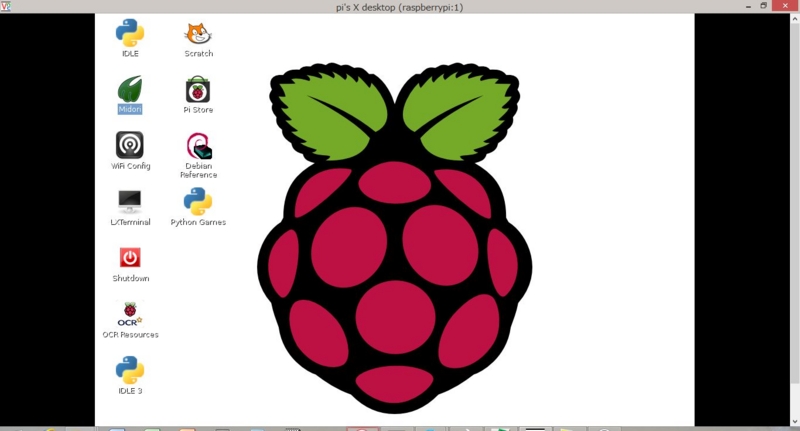Open the Pi Store shopping bag icon
800x431 pixels.
click(x=198, y=89)
